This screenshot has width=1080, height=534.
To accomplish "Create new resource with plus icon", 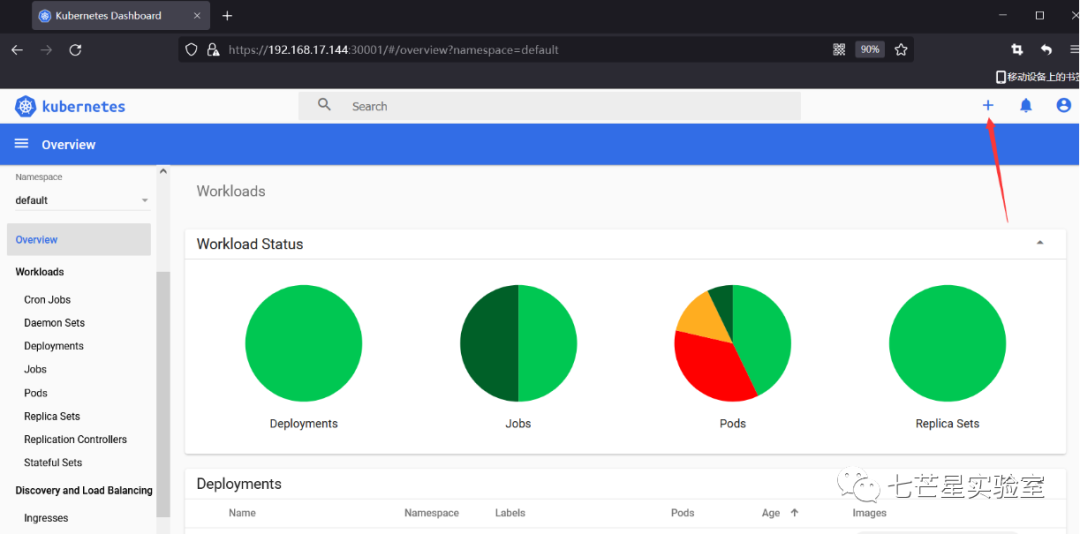I will coord(988,105).
